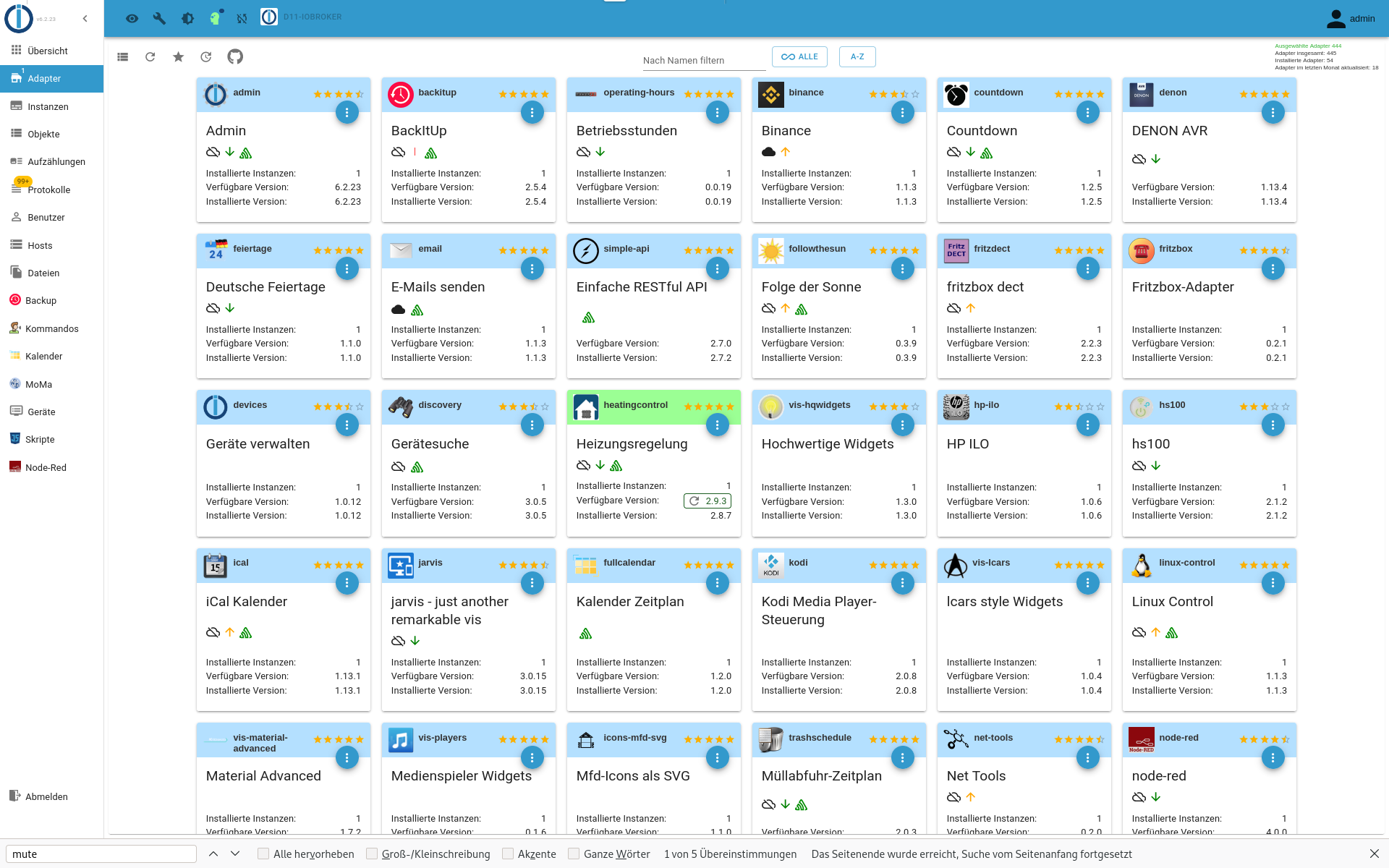The image size is (1389, 868).
Task: Open Aufzählungen in the sidebar
Action: pos(51,161)
